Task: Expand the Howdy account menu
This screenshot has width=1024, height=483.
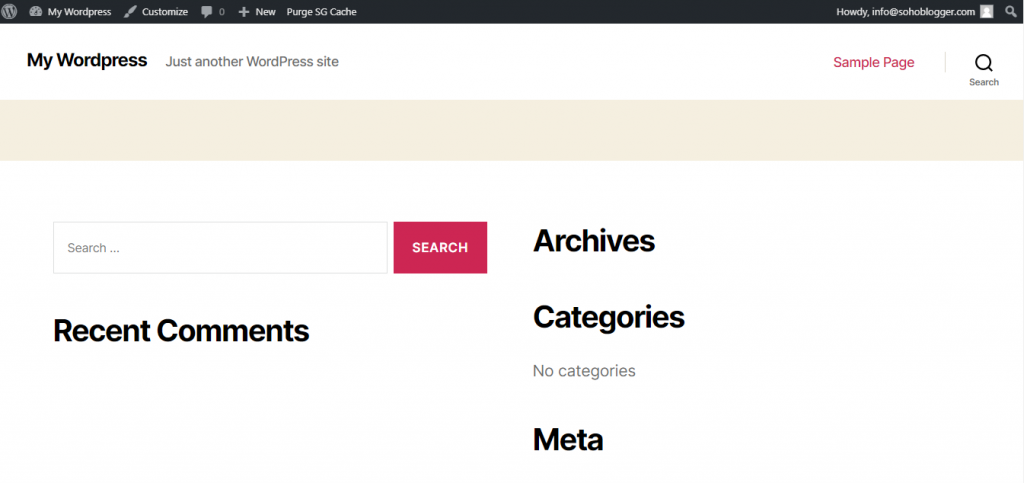Action: 905,12
